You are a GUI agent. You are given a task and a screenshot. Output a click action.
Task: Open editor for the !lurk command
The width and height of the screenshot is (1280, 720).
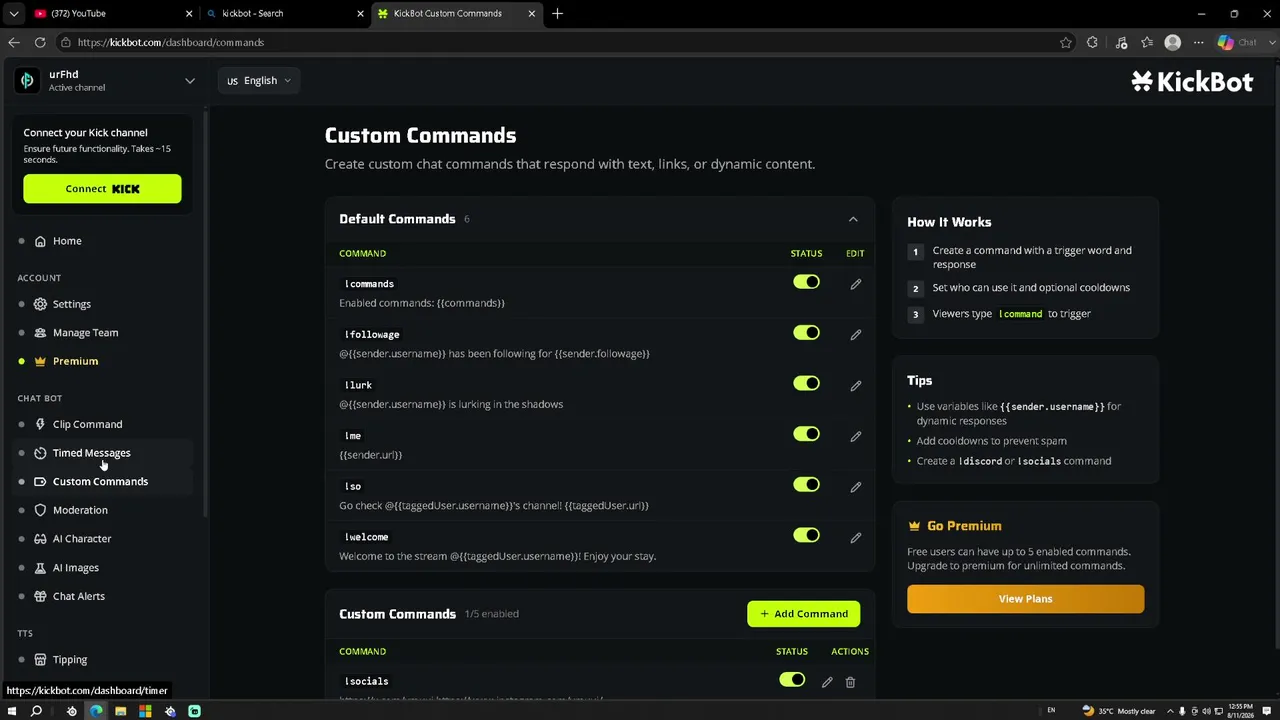pyautogui.click(x=855, y=385)
